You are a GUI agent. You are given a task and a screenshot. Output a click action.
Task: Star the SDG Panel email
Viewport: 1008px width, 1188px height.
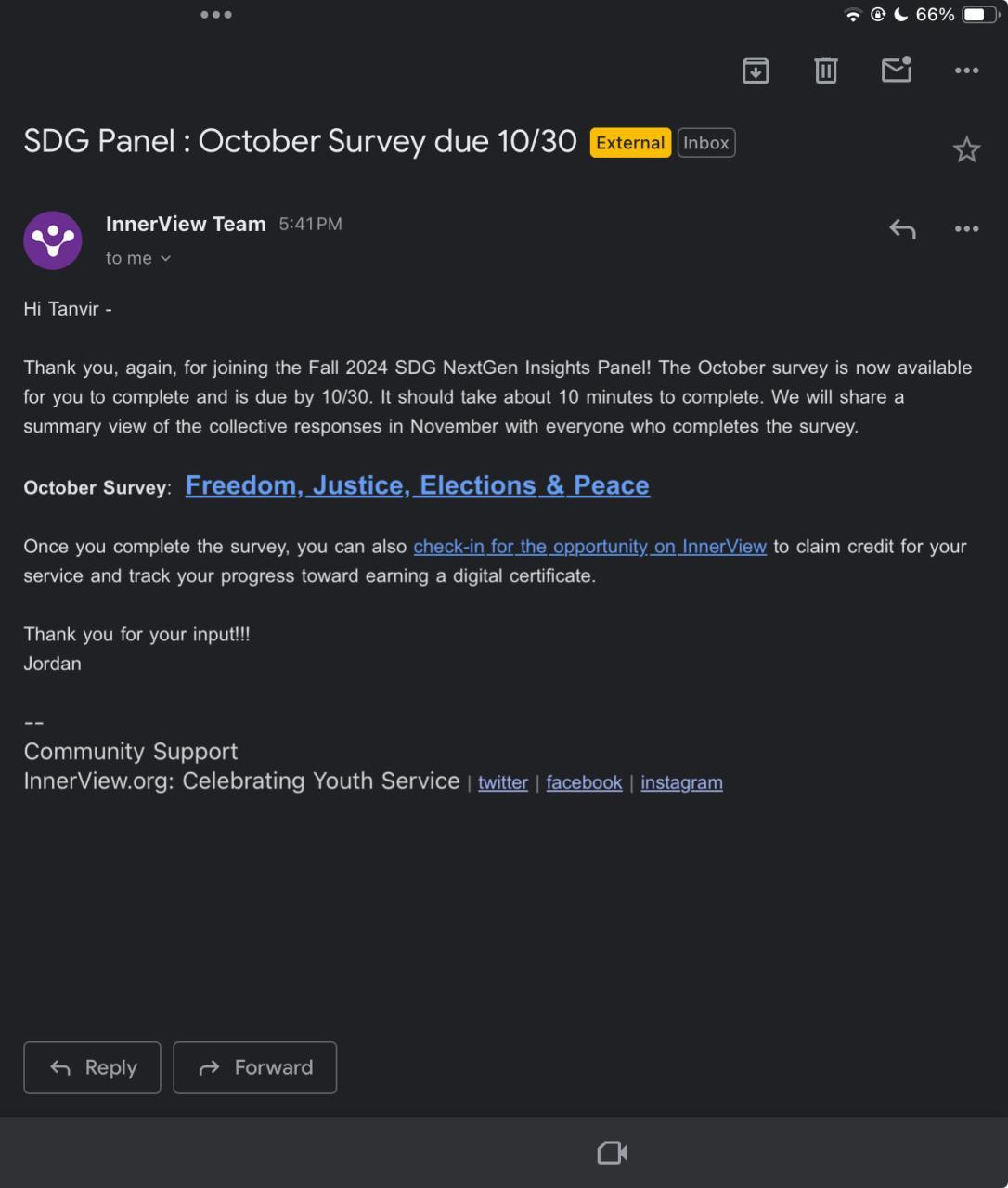tap(966, 149)
